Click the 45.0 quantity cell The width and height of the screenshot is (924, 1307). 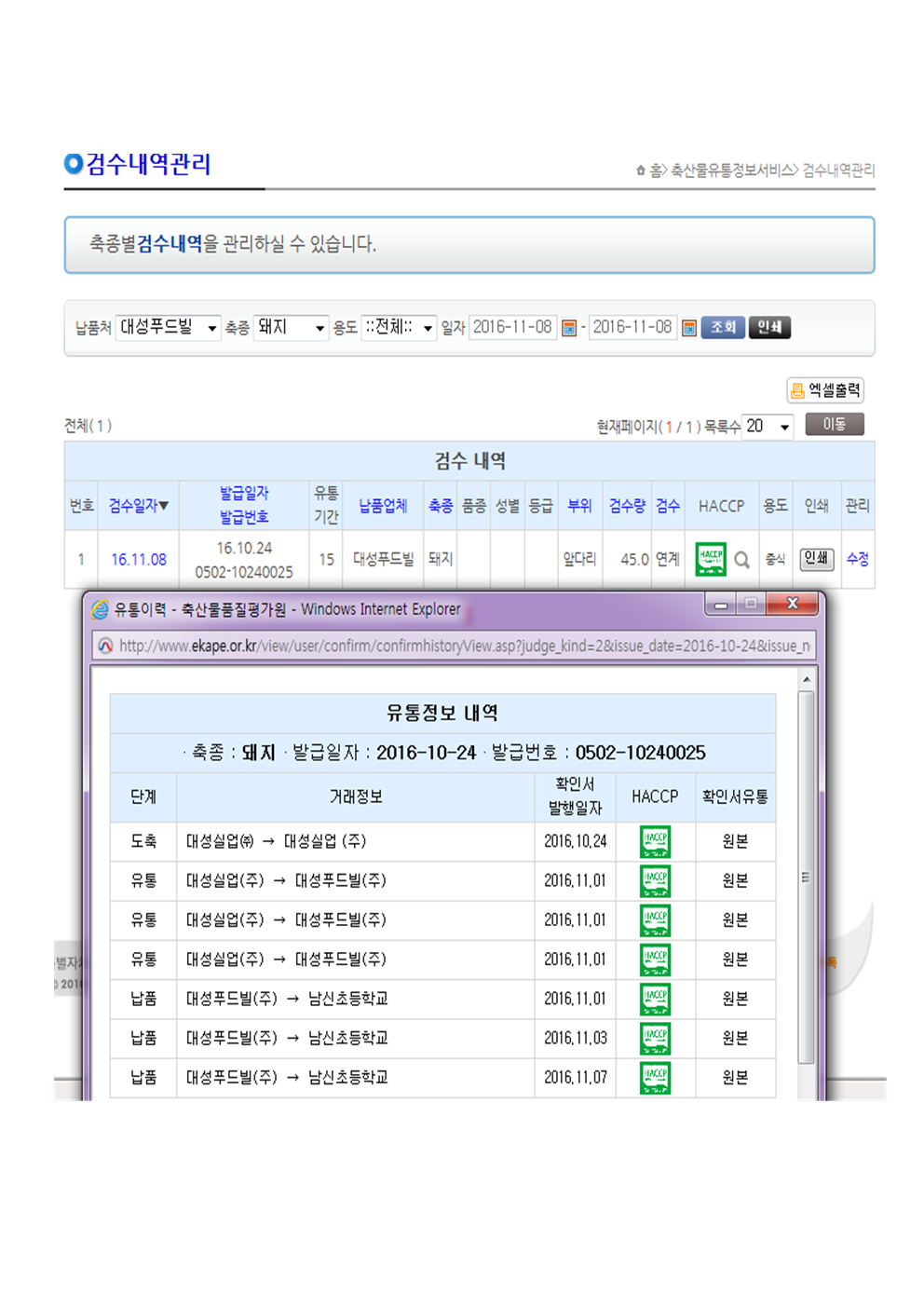(634, 560)
